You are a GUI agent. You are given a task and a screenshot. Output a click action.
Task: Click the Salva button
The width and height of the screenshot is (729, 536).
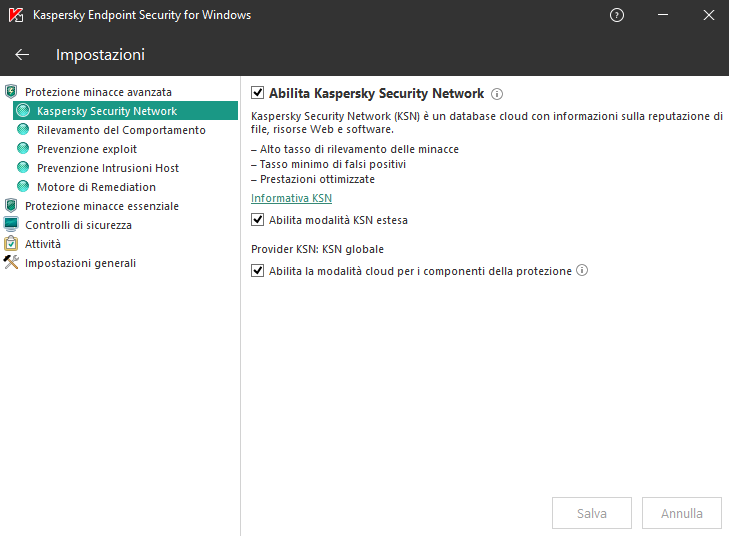coord(591,513)
